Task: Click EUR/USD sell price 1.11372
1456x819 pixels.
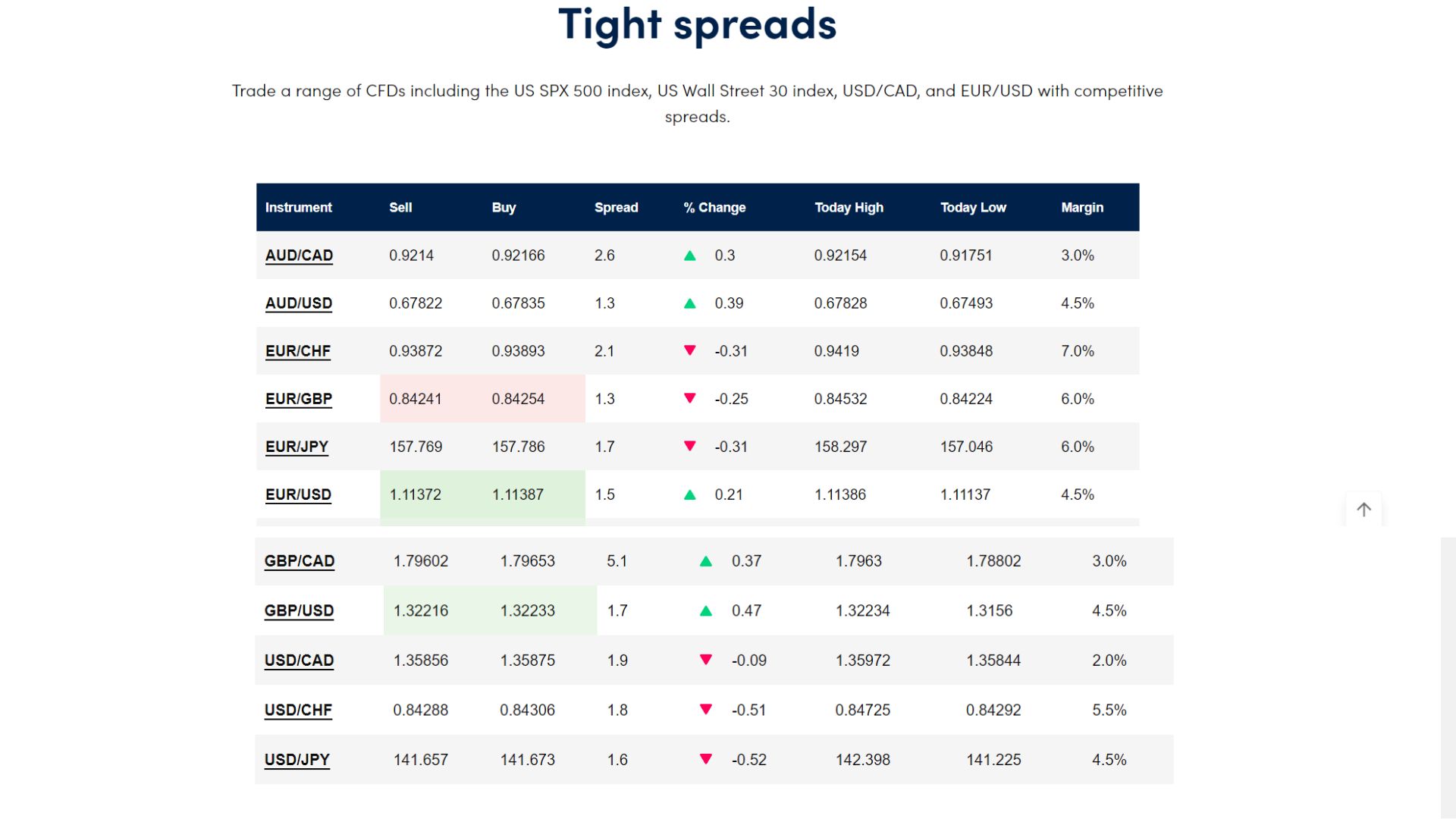Action: coord(416,494)
